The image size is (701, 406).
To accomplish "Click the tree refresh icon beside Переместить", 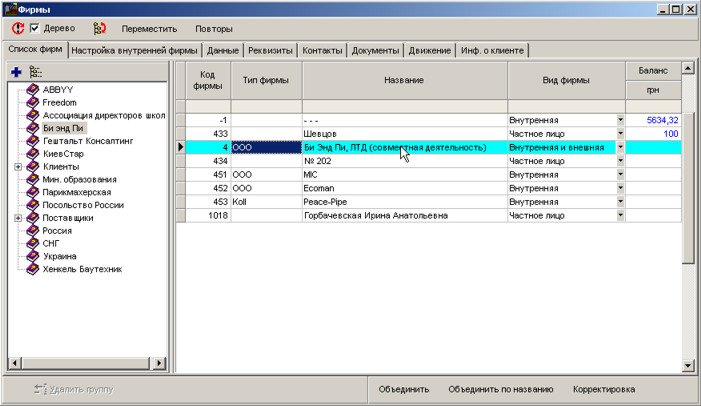I will point(99,29).
